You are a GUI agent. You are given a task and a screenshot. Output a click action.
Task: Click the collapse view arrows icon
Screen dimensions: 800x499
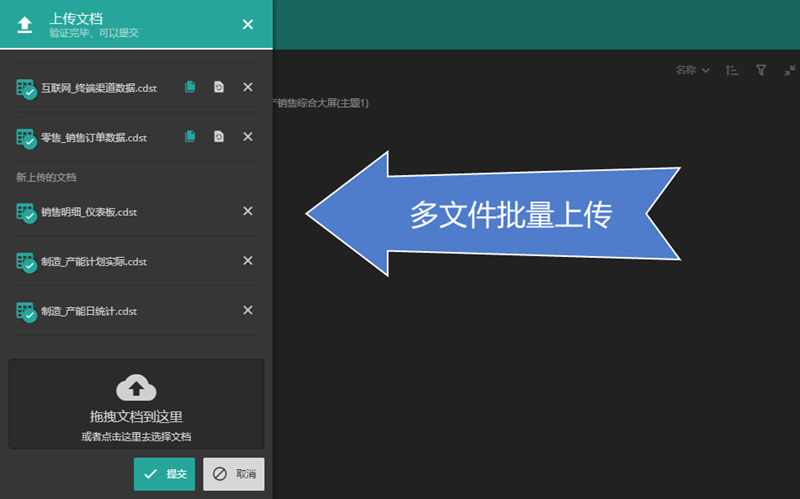tap(789, 70)
